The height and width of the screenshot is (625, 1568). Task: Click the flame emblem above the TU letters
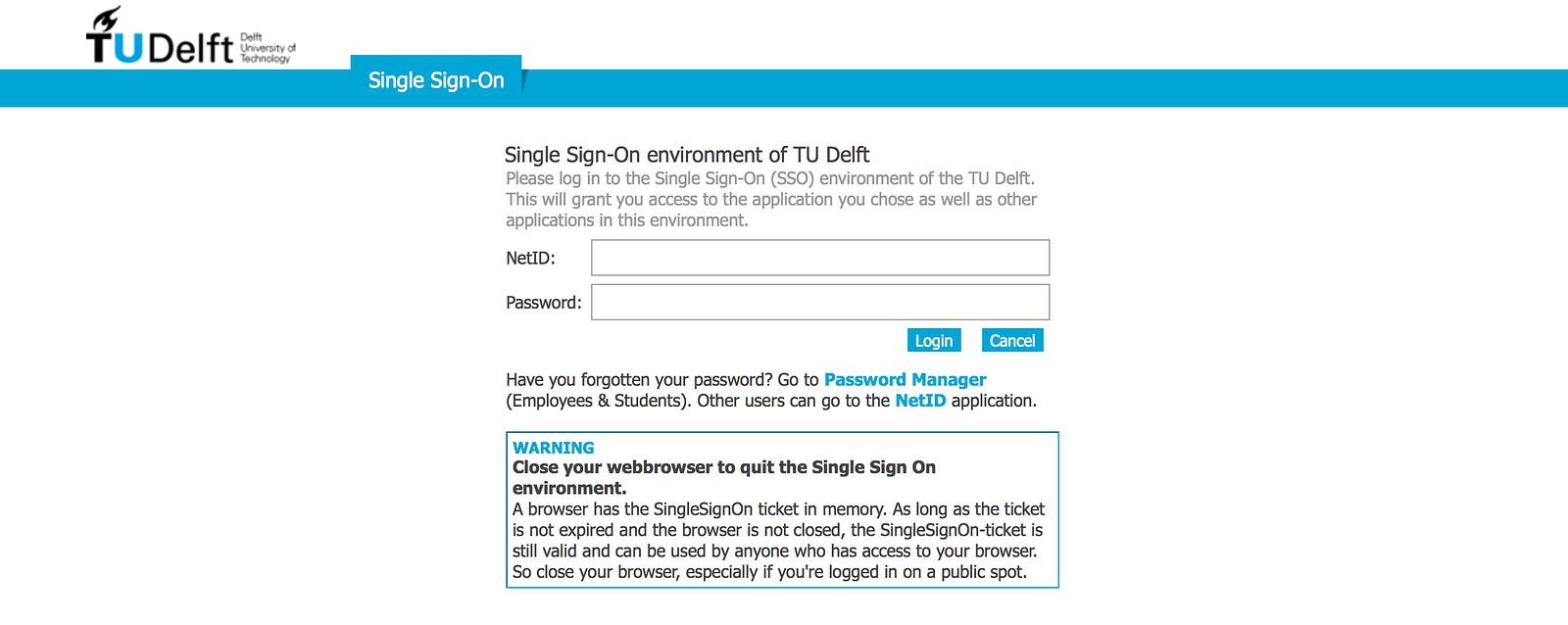click(105, 21)
